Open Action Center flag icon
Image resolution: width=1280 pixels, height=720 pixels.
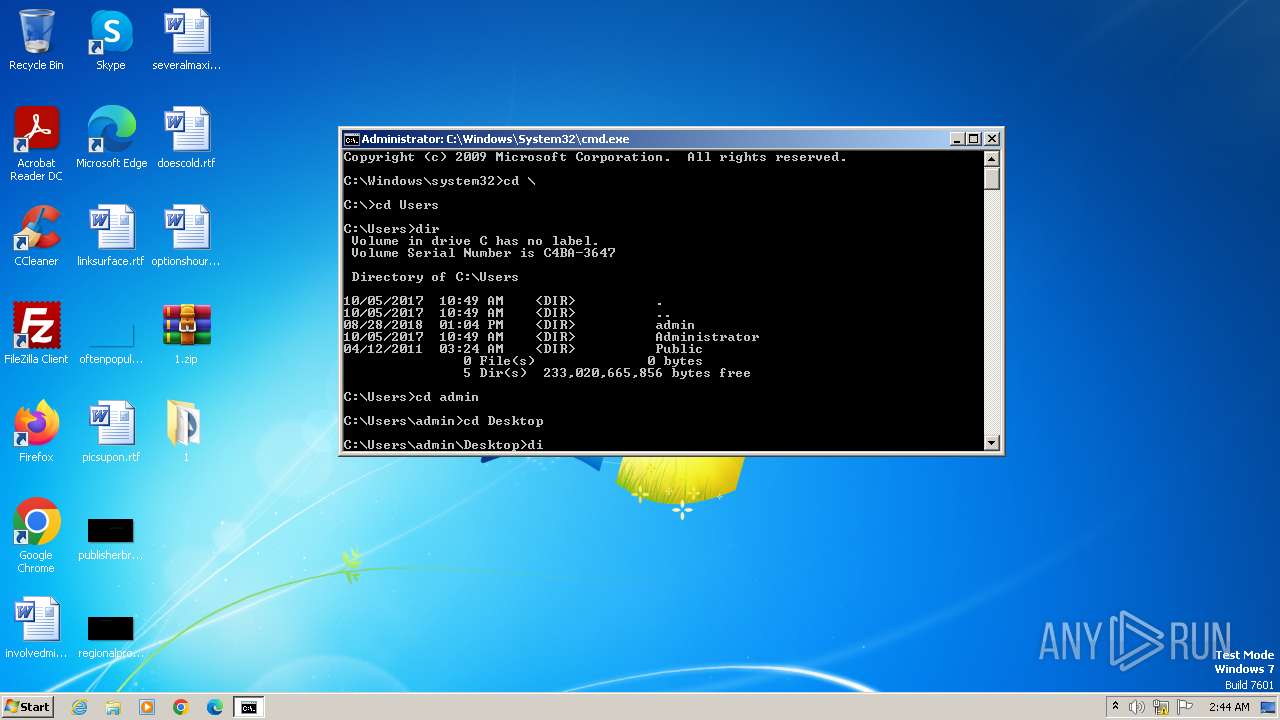tap(1185, 707)
